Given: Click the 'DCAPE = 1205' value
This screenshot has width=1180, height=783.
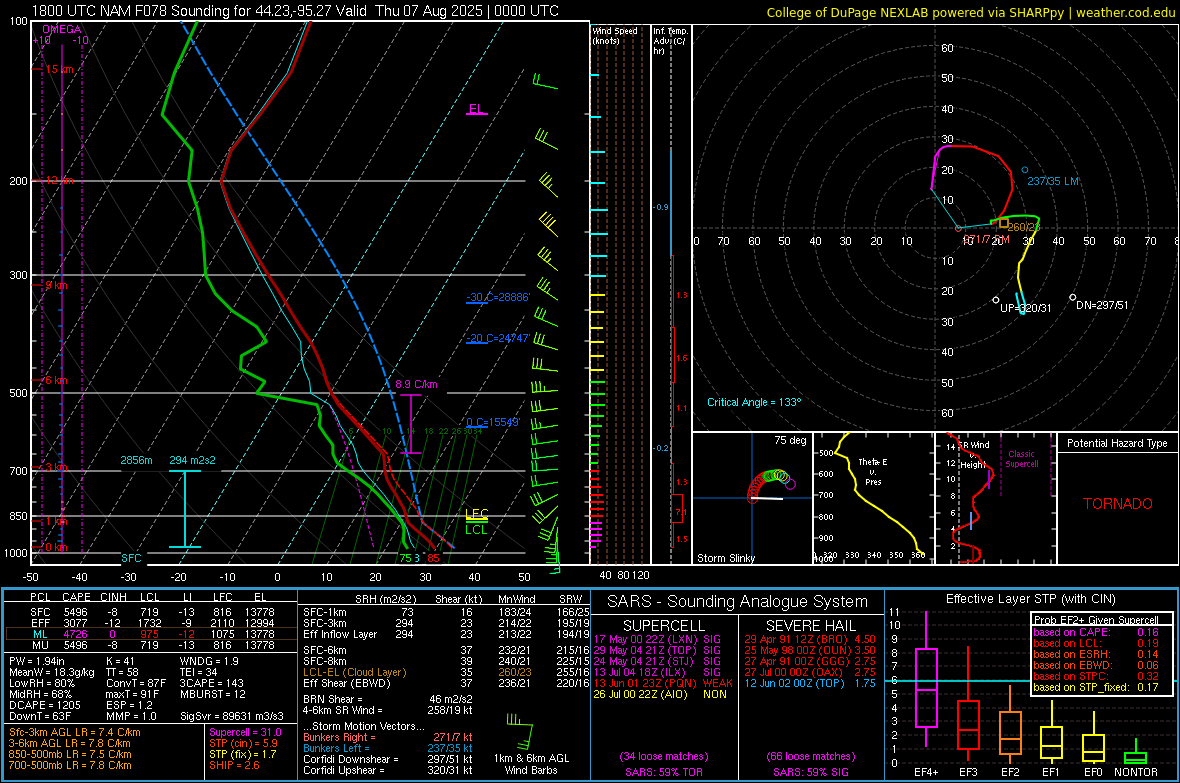Looking at the screenshot, I should pyautogui.click(x=45, y=705).
